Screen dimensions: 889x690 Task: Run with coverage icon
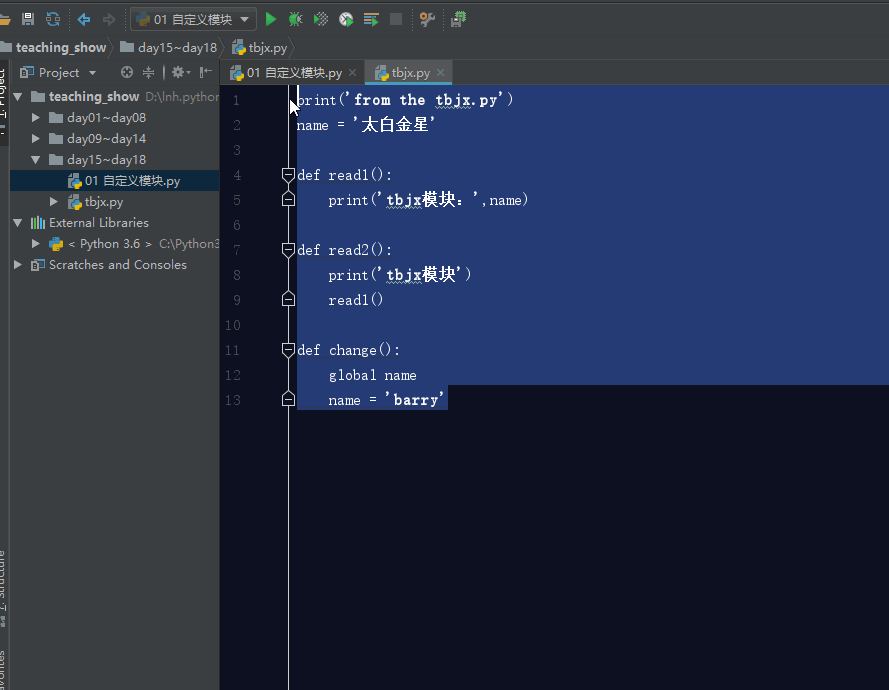321,19
